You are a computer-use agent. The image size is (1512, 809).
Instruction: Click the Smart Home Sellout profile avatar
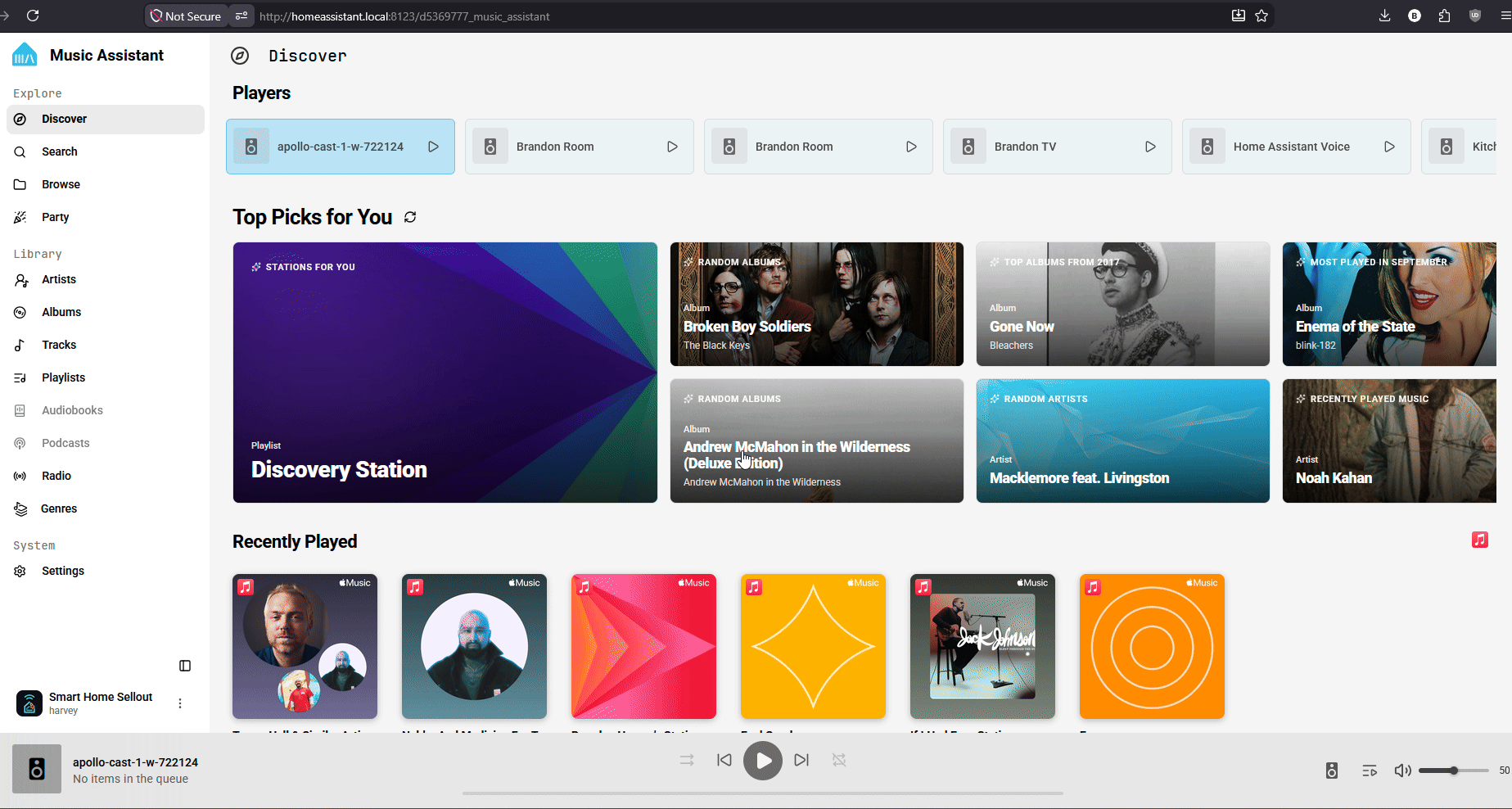coord(29,703)
